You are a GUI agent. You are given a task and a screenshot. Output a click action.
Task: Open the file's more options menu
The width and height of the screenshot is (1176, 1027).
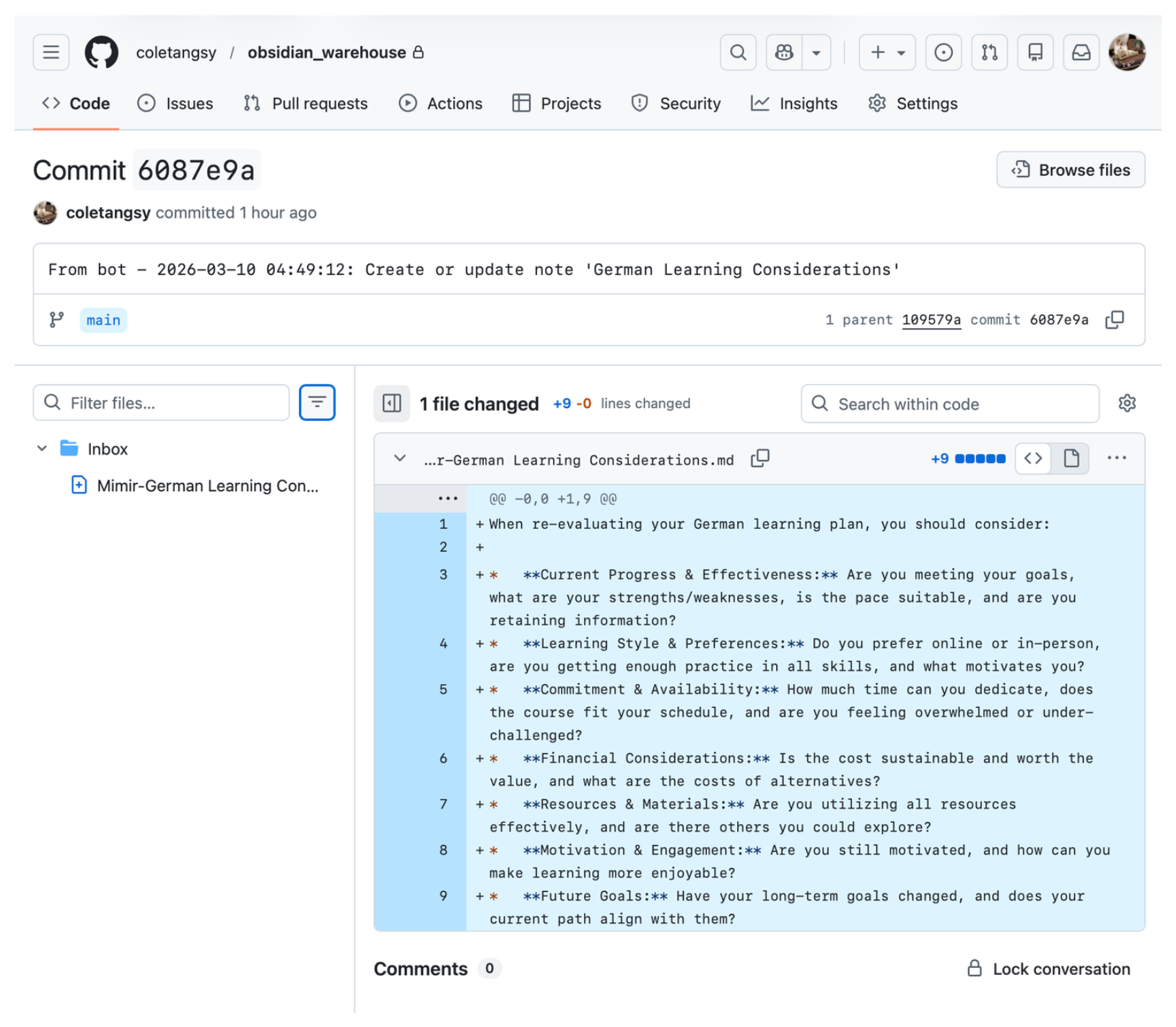pos(1116,458)
